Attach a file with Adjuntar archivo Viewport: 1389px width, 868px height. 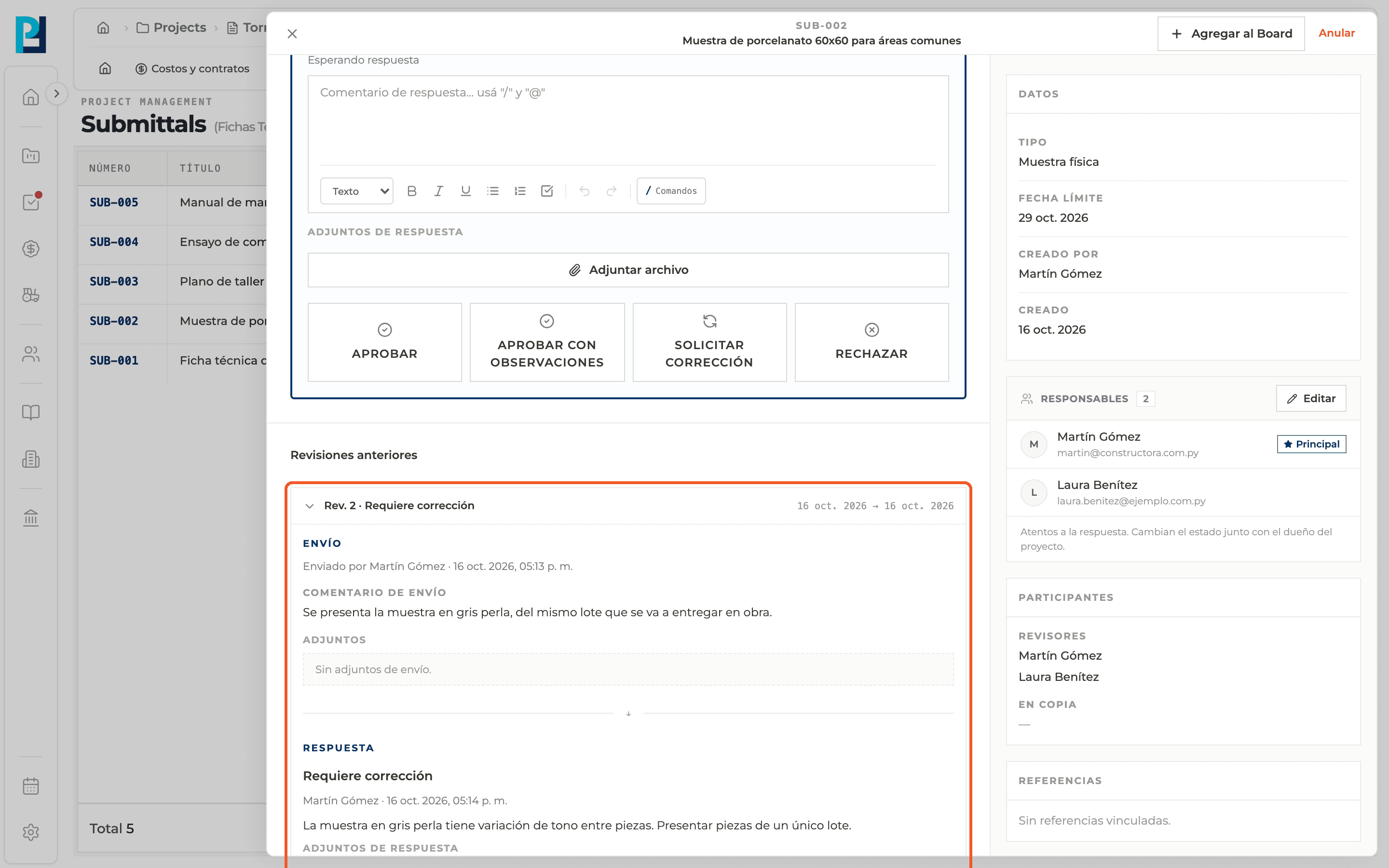628,270
